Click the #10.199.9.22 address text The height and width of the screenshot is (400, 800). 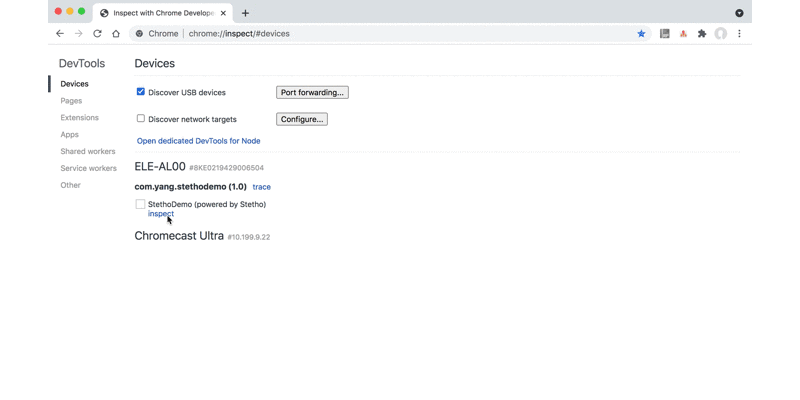point(249,237)
